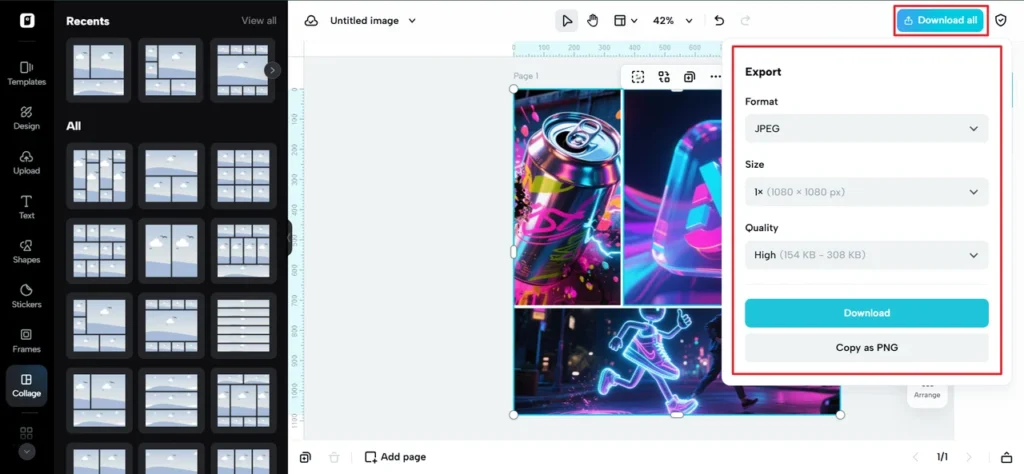Click the shield privacy icon
Screen dimensions: 1024x474
pyautogui.click(x=1000, y=20)
